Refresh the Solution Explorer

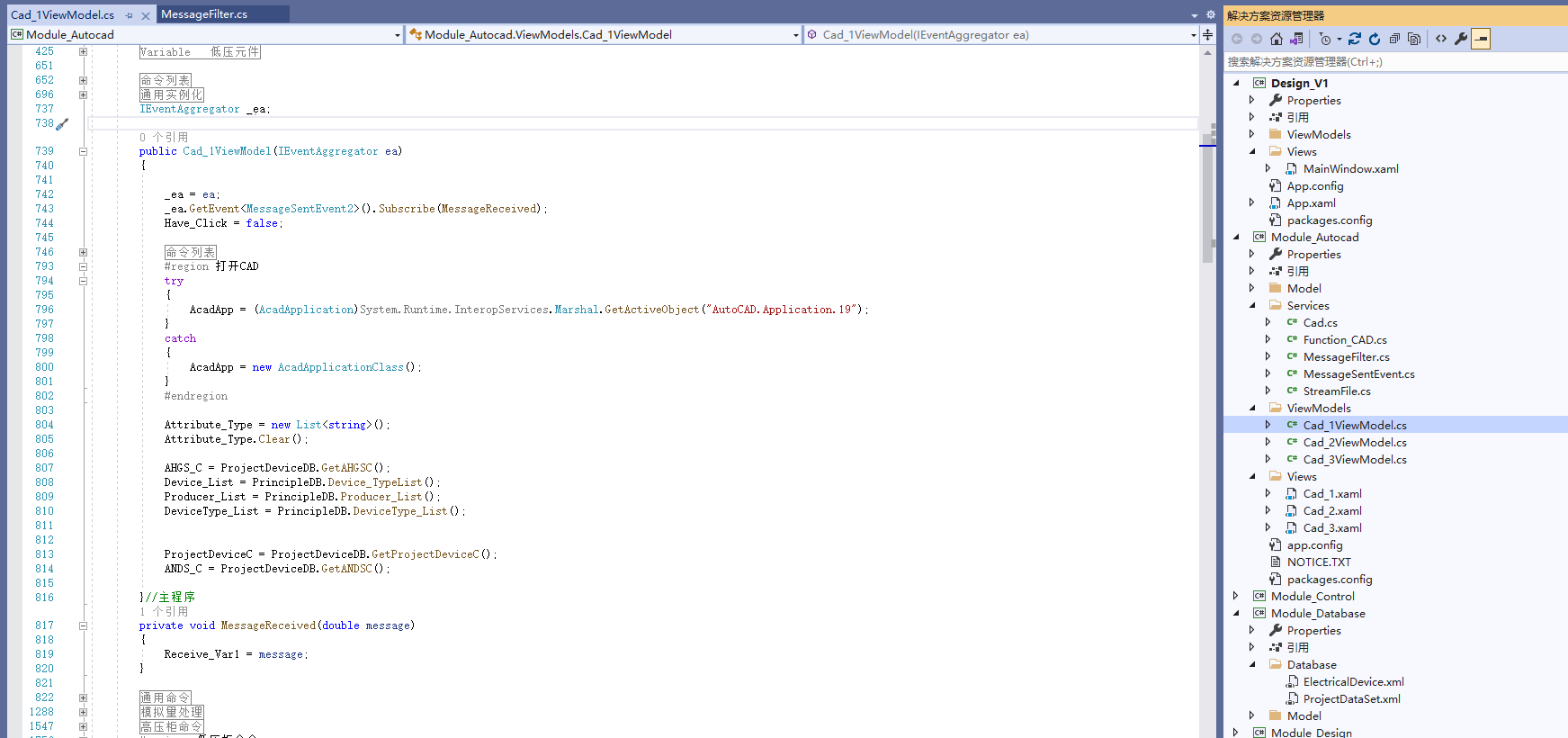[1375, 39]
